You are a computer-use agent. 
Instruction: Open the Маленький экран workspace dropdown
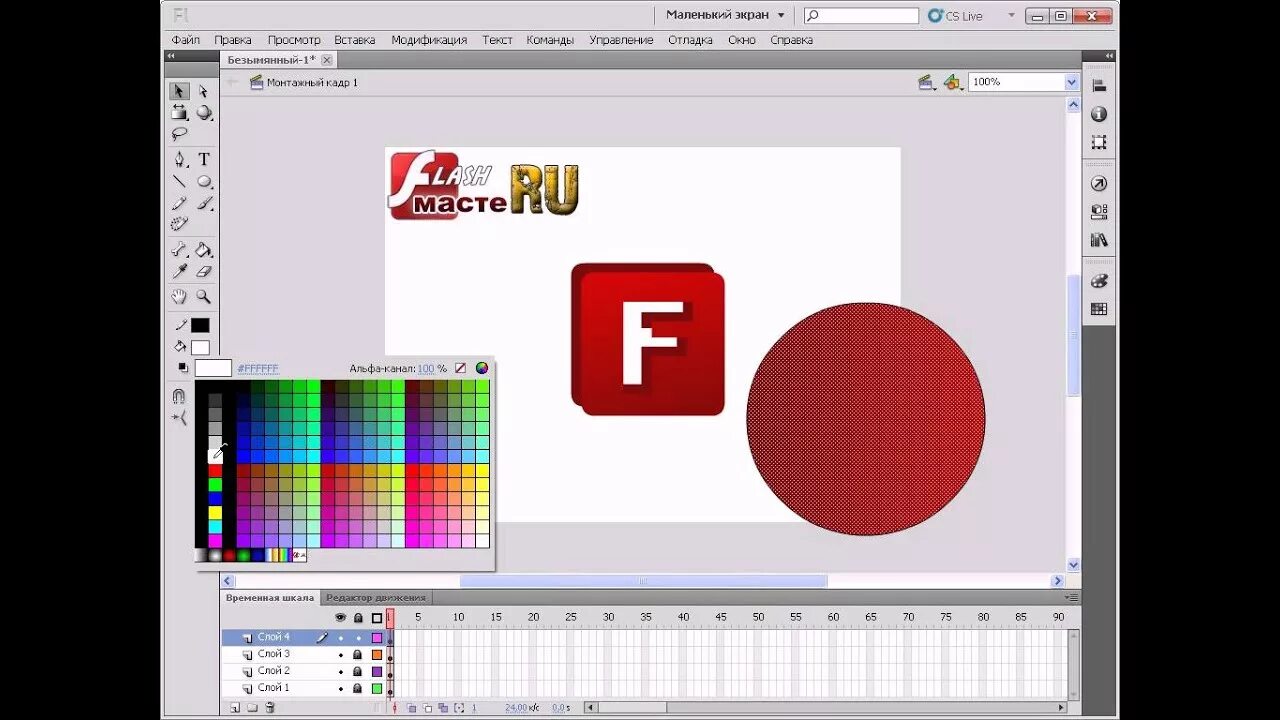pyautogui.click(x=725, y=15)
